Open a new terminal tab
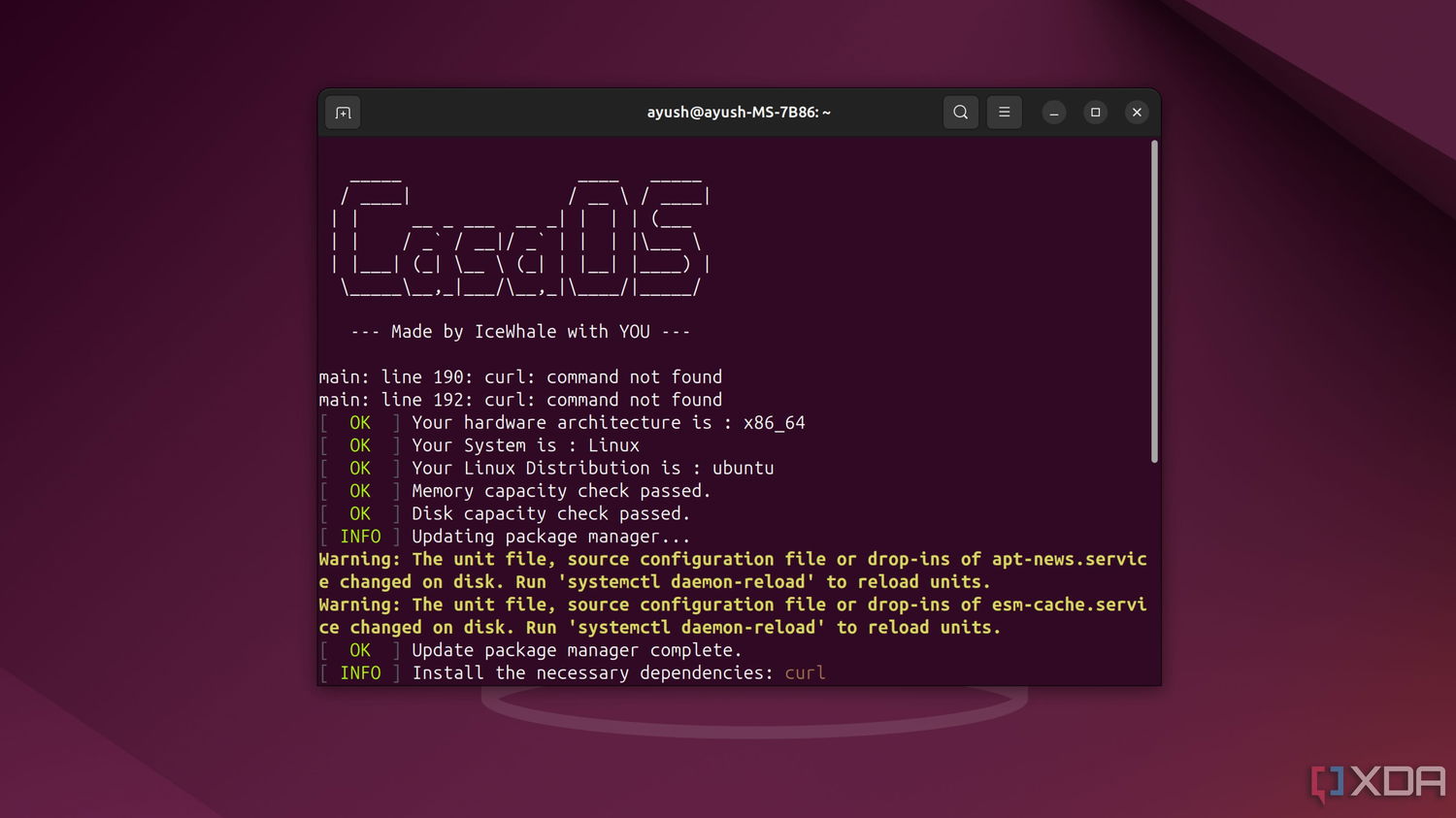The width and height of the screenshot is (1456, 818). pyautogui.click(x=343, y=113)
